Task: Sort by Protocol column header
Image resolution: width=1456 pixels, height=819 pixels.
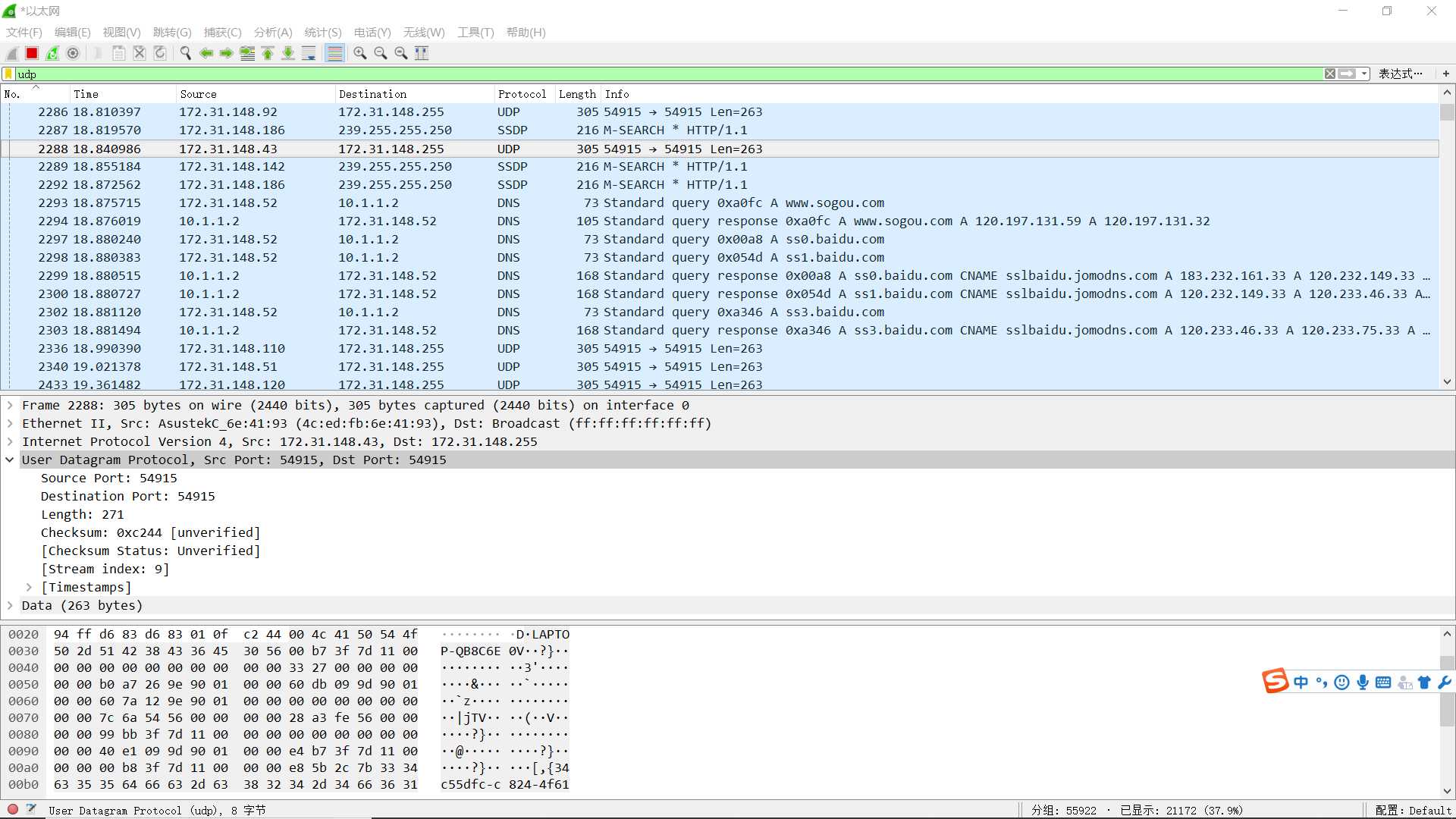Action: (x=523, y=94)
